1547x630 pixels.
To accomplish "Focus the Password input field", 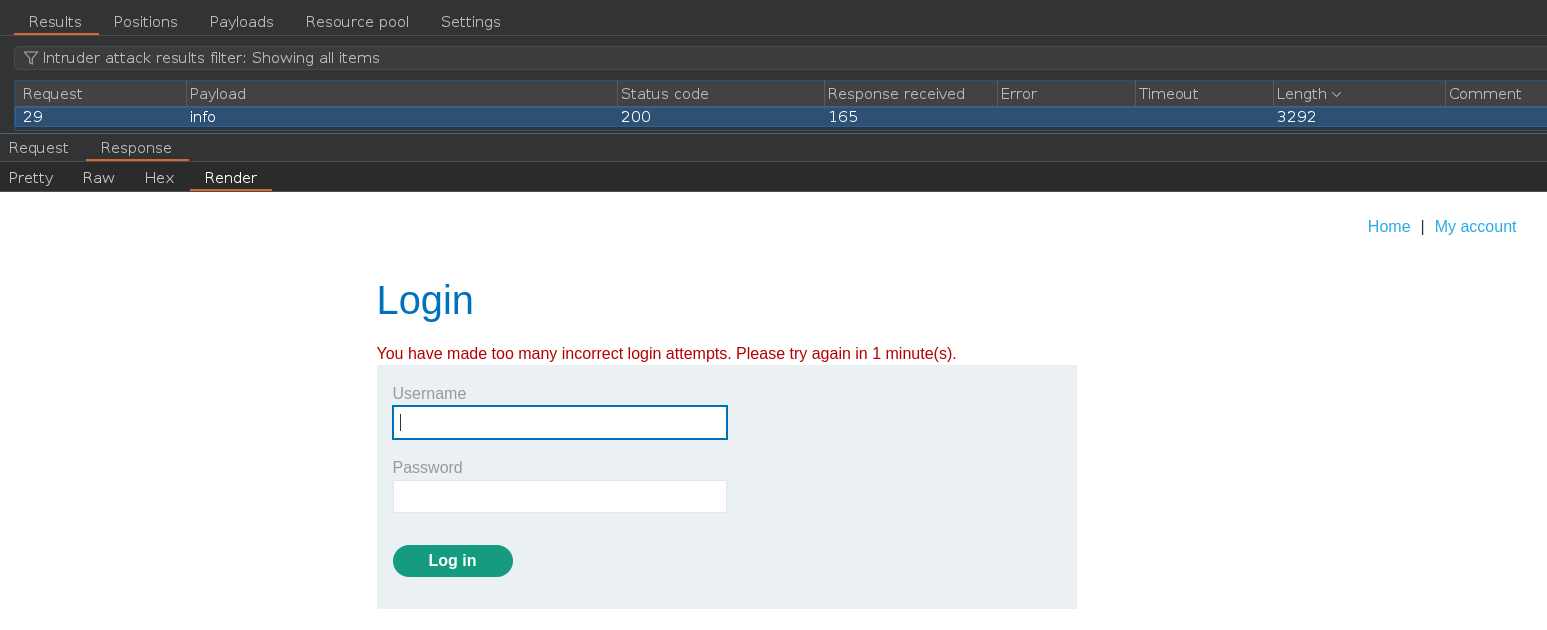I will coord(559,497).
